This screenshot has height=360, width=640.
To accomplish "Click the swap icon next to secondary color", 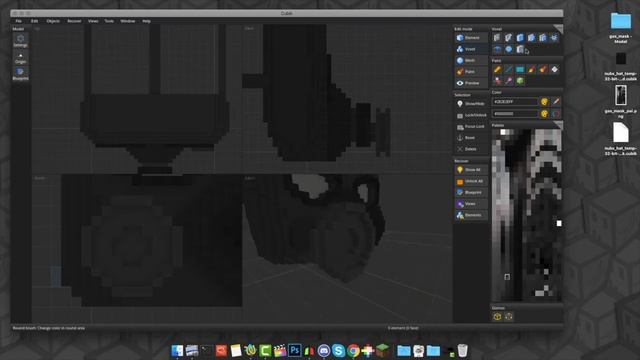I will pos(556,114).
